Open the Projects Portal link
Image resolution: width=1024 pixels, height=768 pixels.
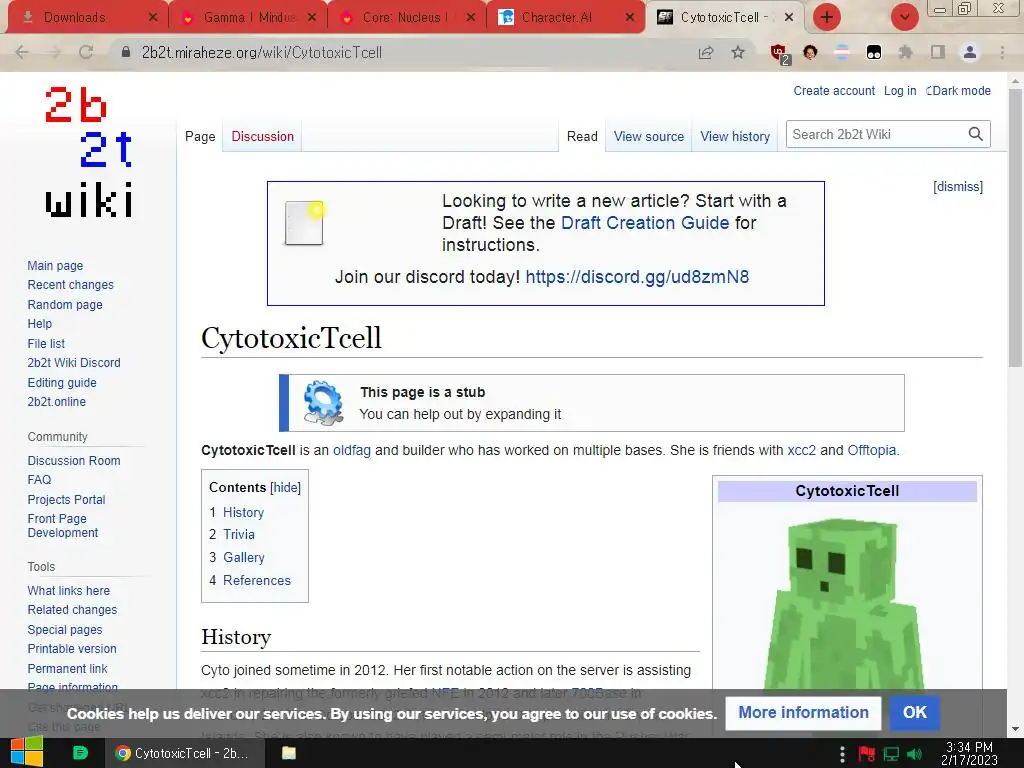66,500
